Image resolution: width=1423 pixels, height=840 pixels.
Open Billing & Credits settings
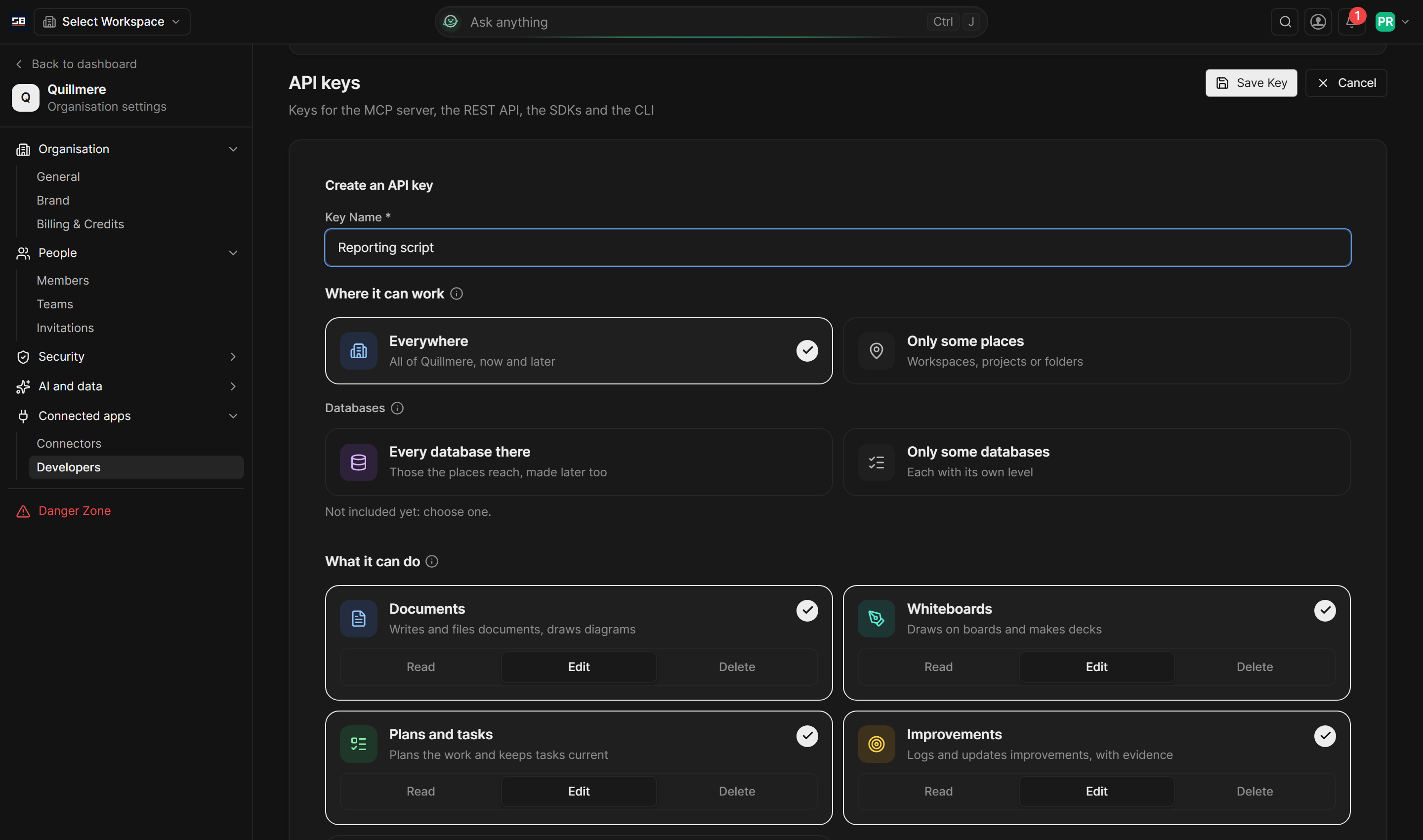81,224
